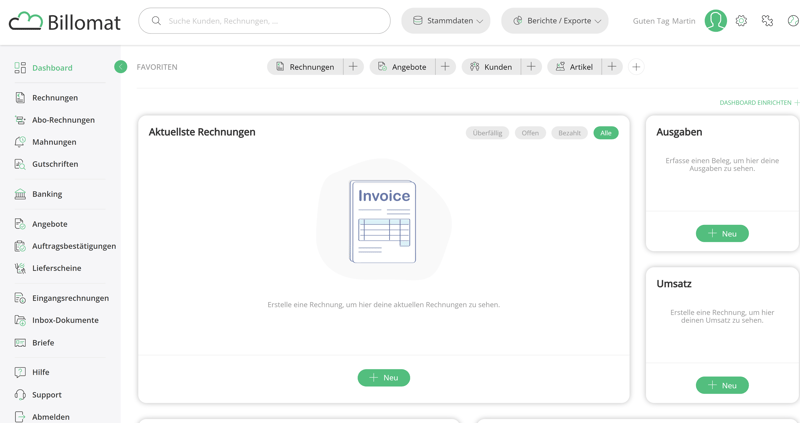Open Mahnungen via its sidebar icon

coord(20,142)
